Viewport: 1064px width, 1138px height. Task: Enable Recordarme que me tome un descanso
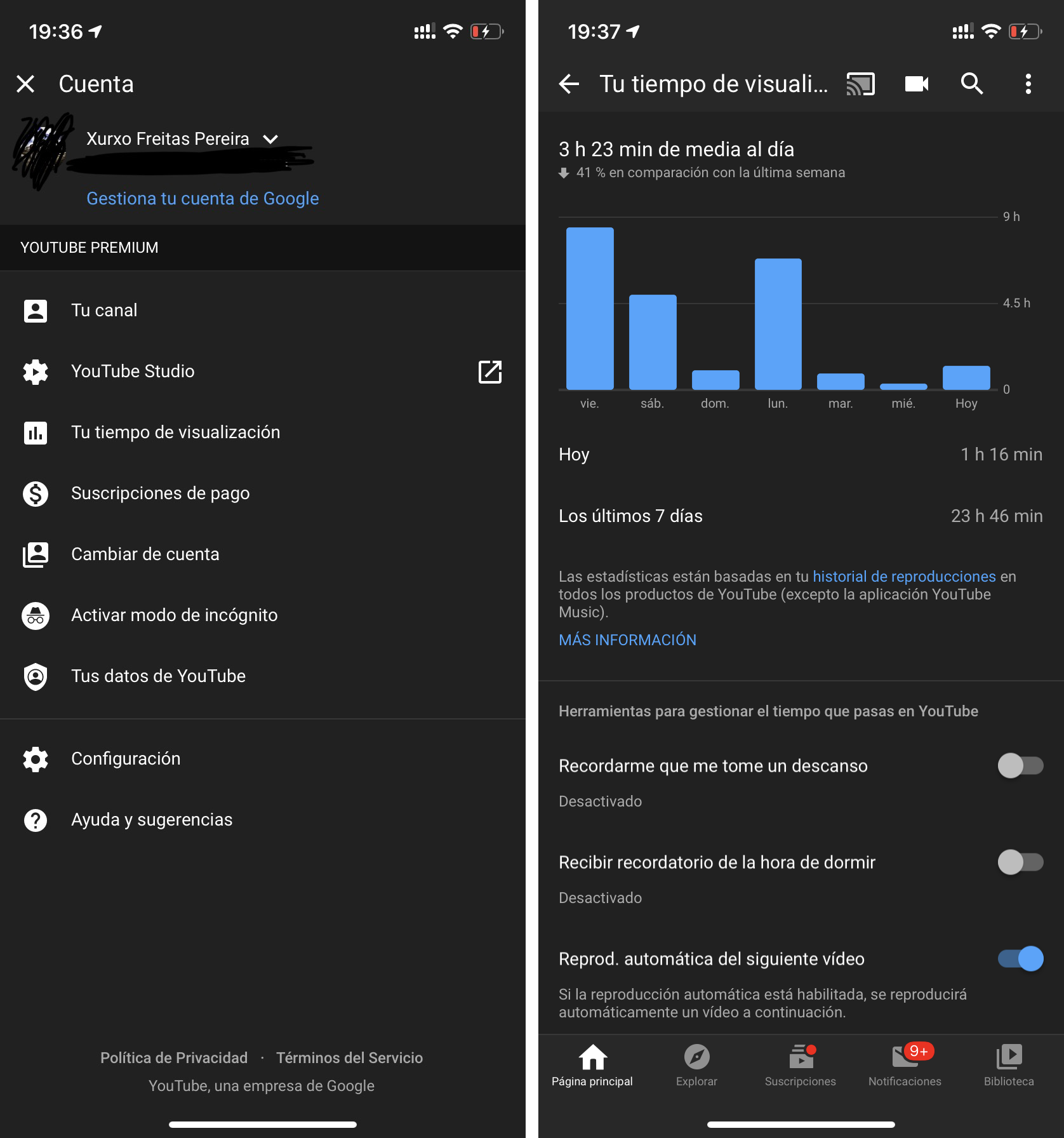click(x=1020, y=766)
